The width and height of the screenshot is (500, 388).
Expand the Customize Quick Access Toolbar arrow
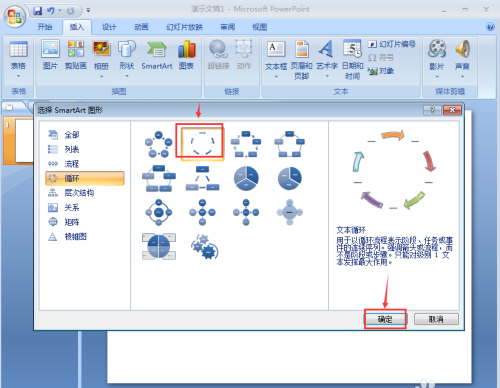click(x=88, y=10)
